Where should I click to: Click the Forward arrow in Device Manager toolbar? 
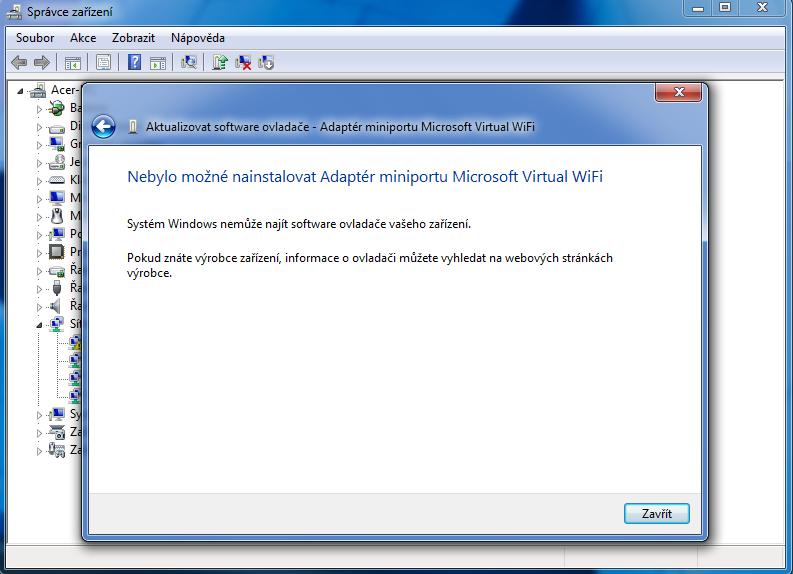[x=41, y=63]
